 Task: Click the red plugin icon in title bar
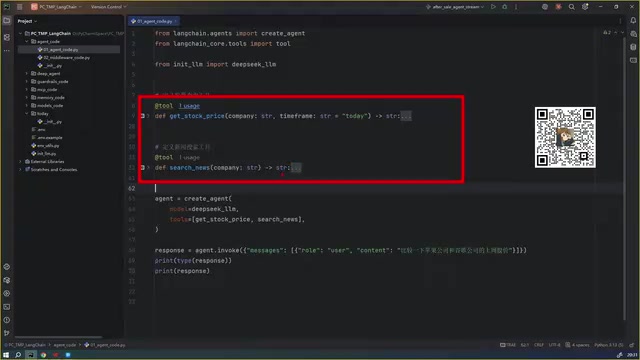point(558,7)
